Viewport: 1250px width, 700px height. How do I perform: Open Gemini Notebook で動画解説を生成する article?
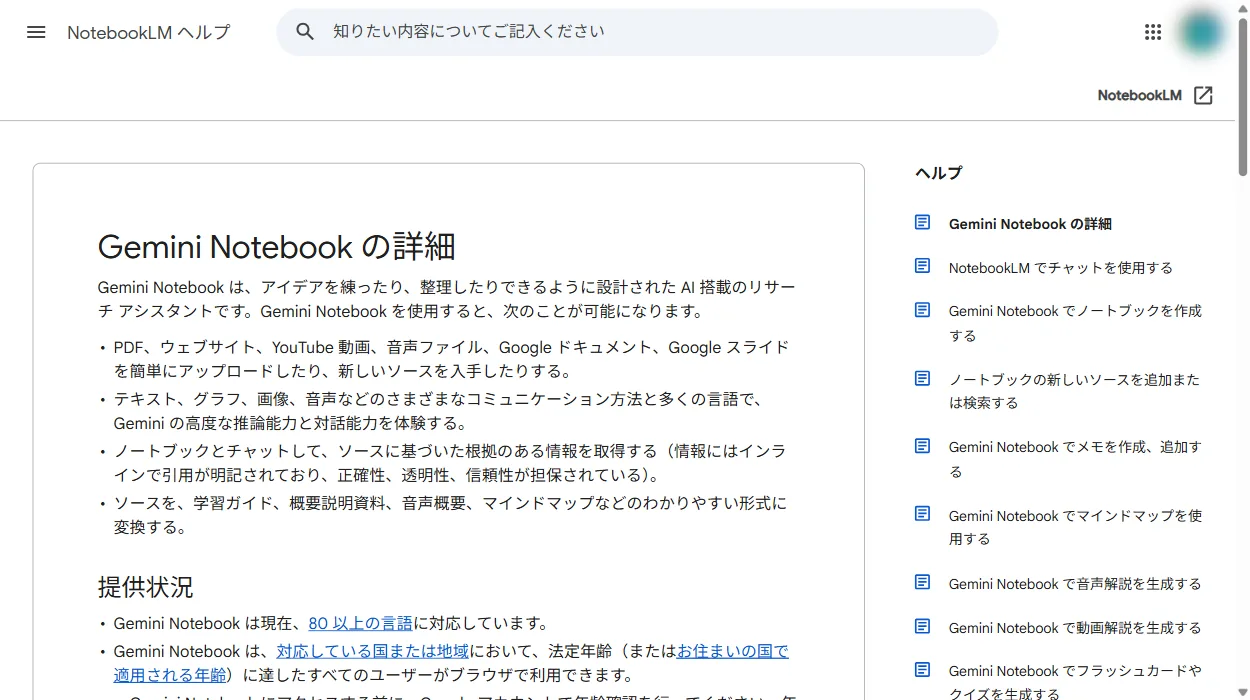pyautogui.click(x=1075, y=628)
